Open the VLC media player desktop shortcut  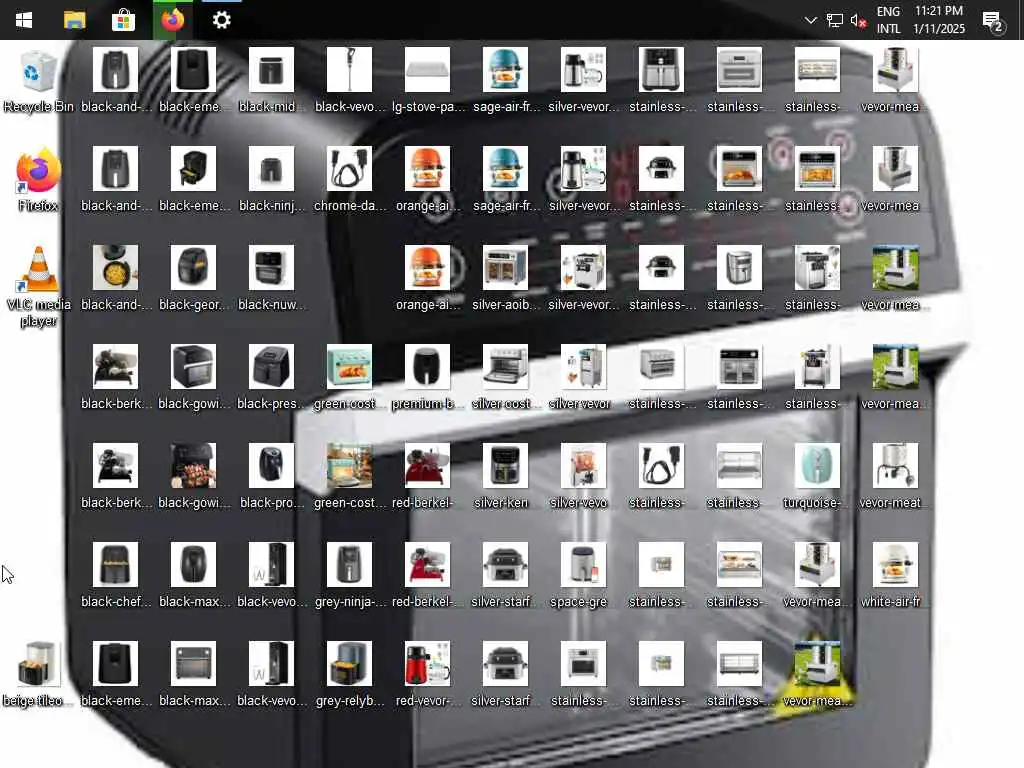38,287
